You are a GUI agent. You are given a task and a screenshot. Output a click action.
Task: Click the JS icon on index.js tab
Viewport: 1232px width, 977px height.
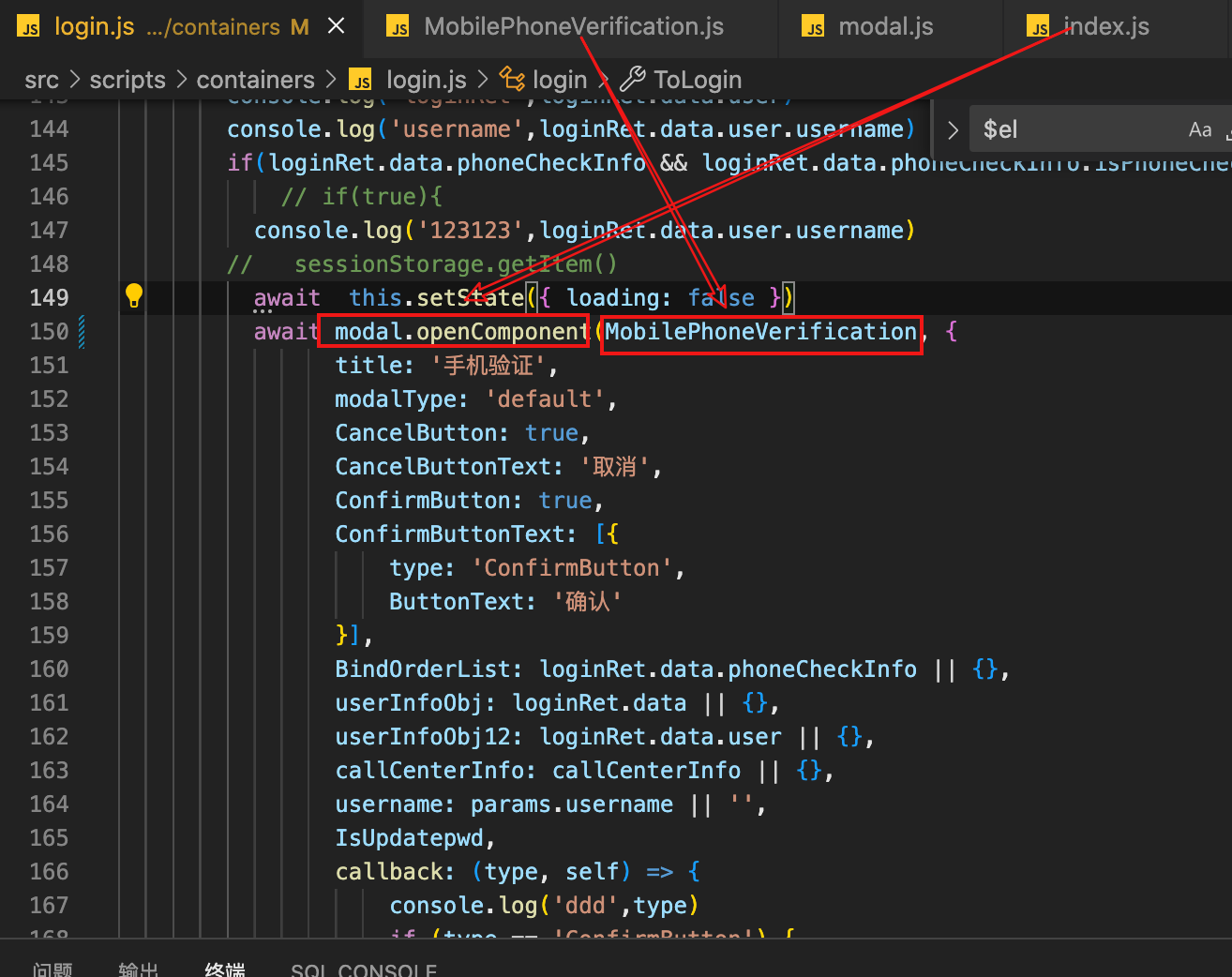1038,27
